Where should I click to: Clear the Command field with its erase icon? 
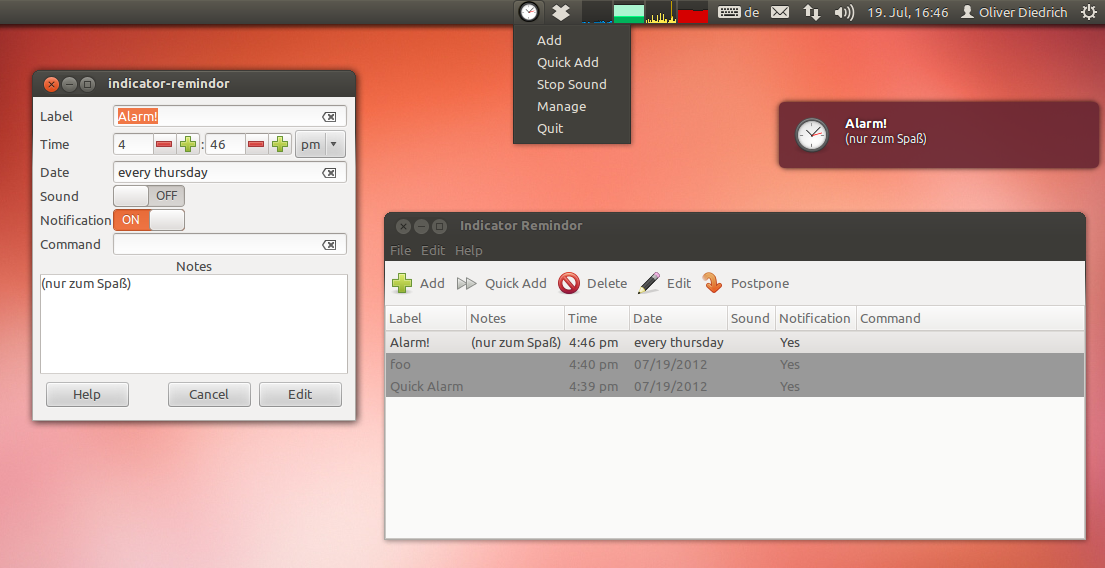point(329,245)
